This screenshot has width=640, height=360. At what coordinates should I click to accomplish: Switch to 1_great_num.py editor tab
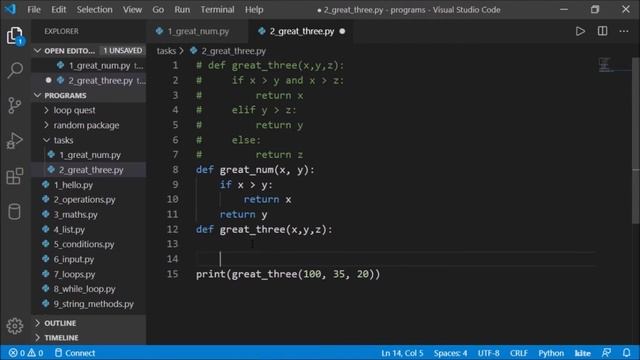click(198, 31)
